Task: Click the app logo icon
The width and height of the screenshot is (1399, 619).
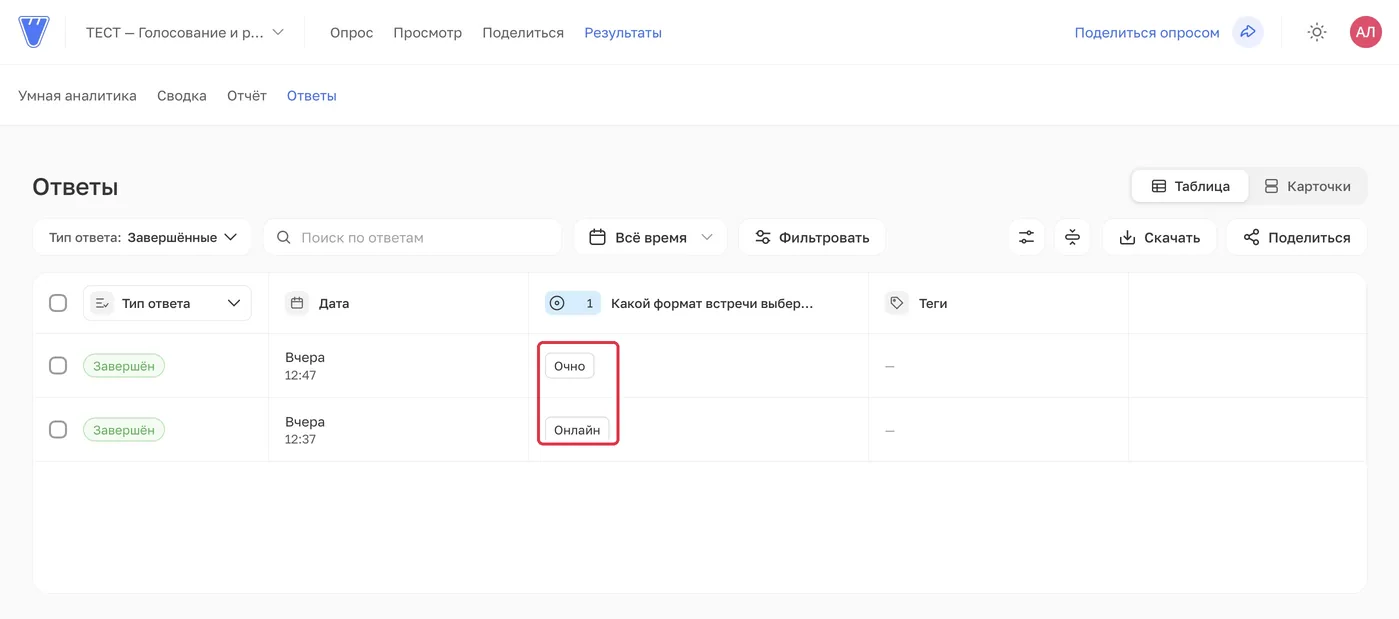Action: coord(34,32)
